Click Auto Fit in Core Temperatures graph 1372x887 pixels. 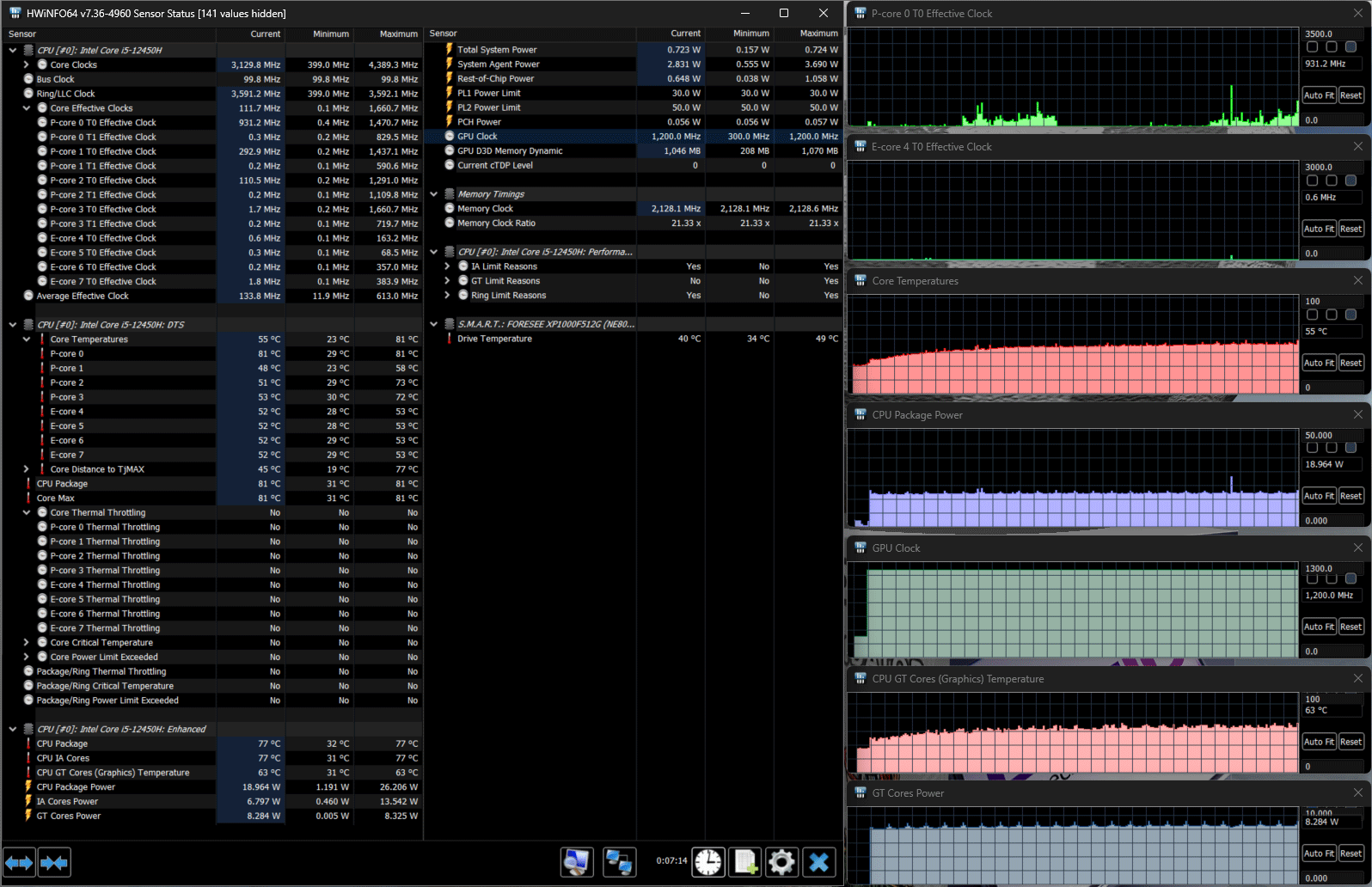tap(1319, 363)
